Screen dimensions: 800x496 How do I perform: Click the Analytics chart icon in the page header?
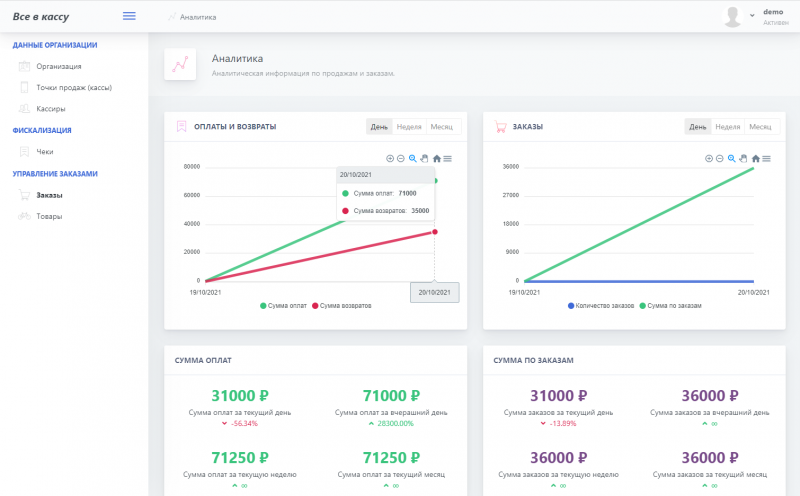click(x=180, y=65)
